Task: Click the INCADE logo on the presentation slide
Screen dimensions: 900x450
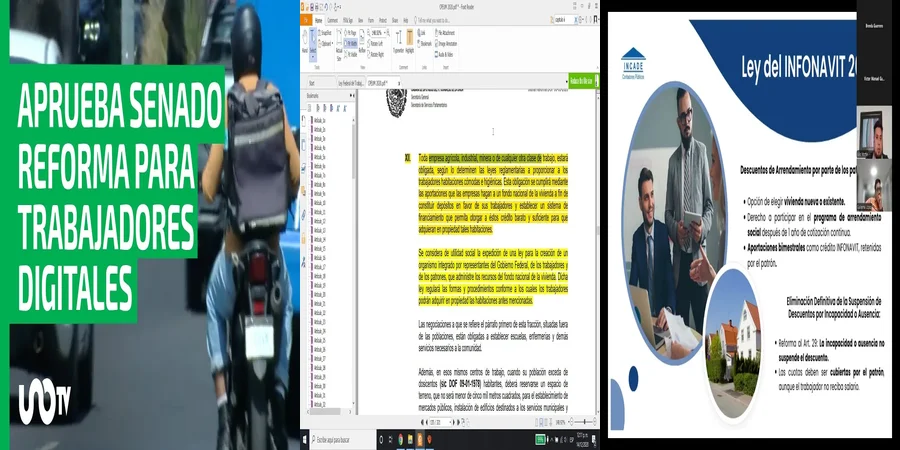Action: pyautogui.click(x=633, y=63)
